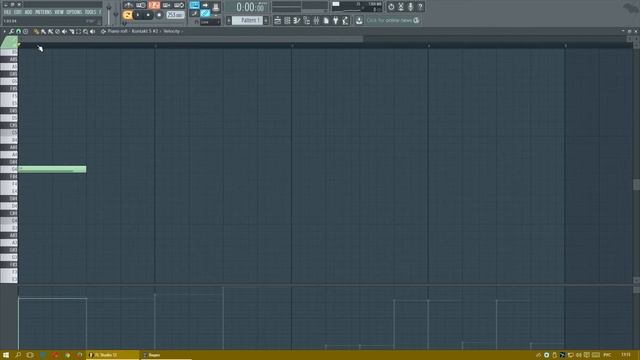Click the document icon in shortcut panel

[326, 20]
